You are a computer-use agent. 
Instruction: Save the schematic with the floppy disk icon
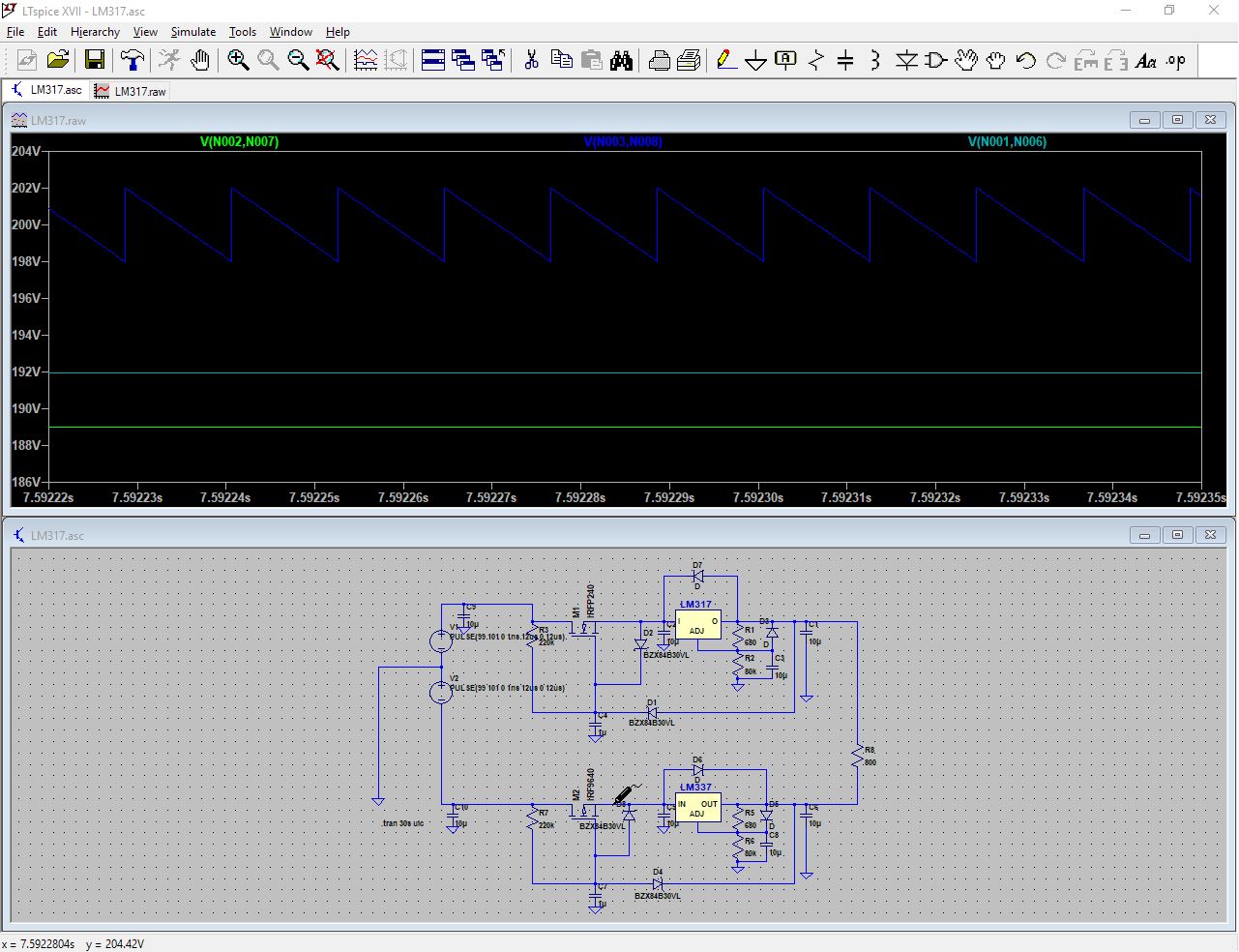[95, 61]
